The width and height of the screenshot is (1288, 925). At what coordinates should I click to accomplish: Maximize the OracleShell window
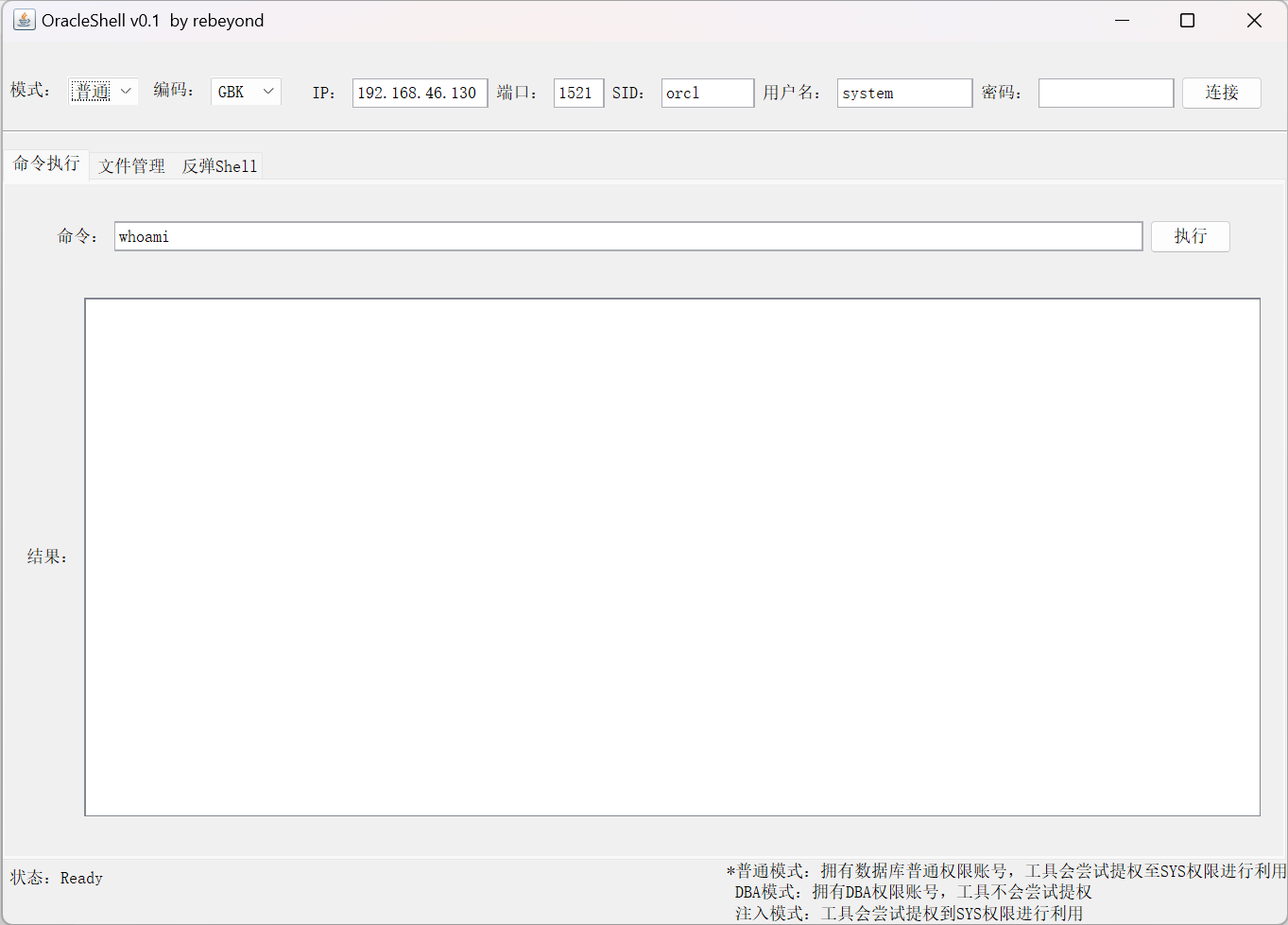[x=1188, y=20]
